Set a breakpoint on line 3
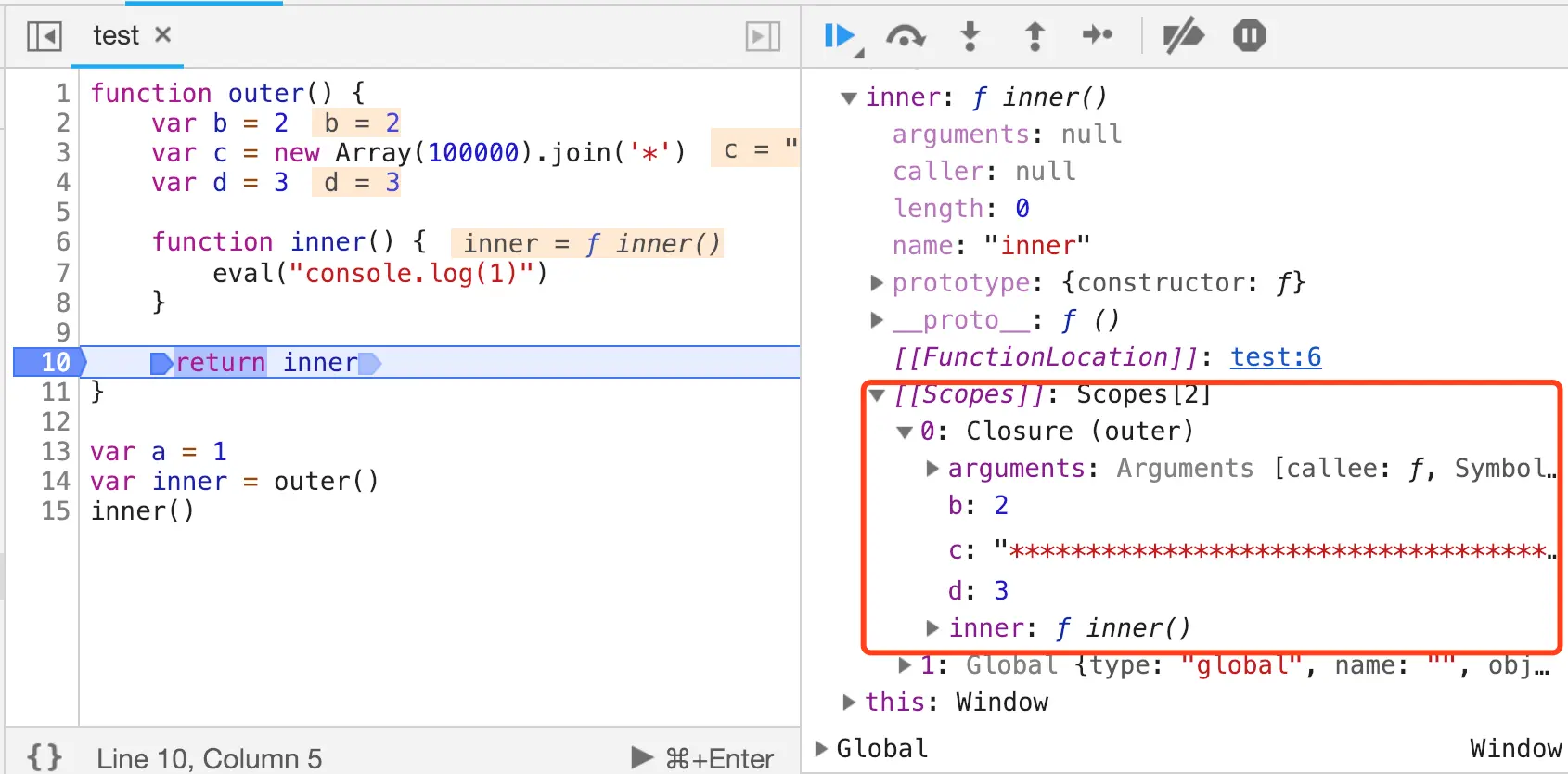Screen dimensions: 1568x774 tap(63, 152)
